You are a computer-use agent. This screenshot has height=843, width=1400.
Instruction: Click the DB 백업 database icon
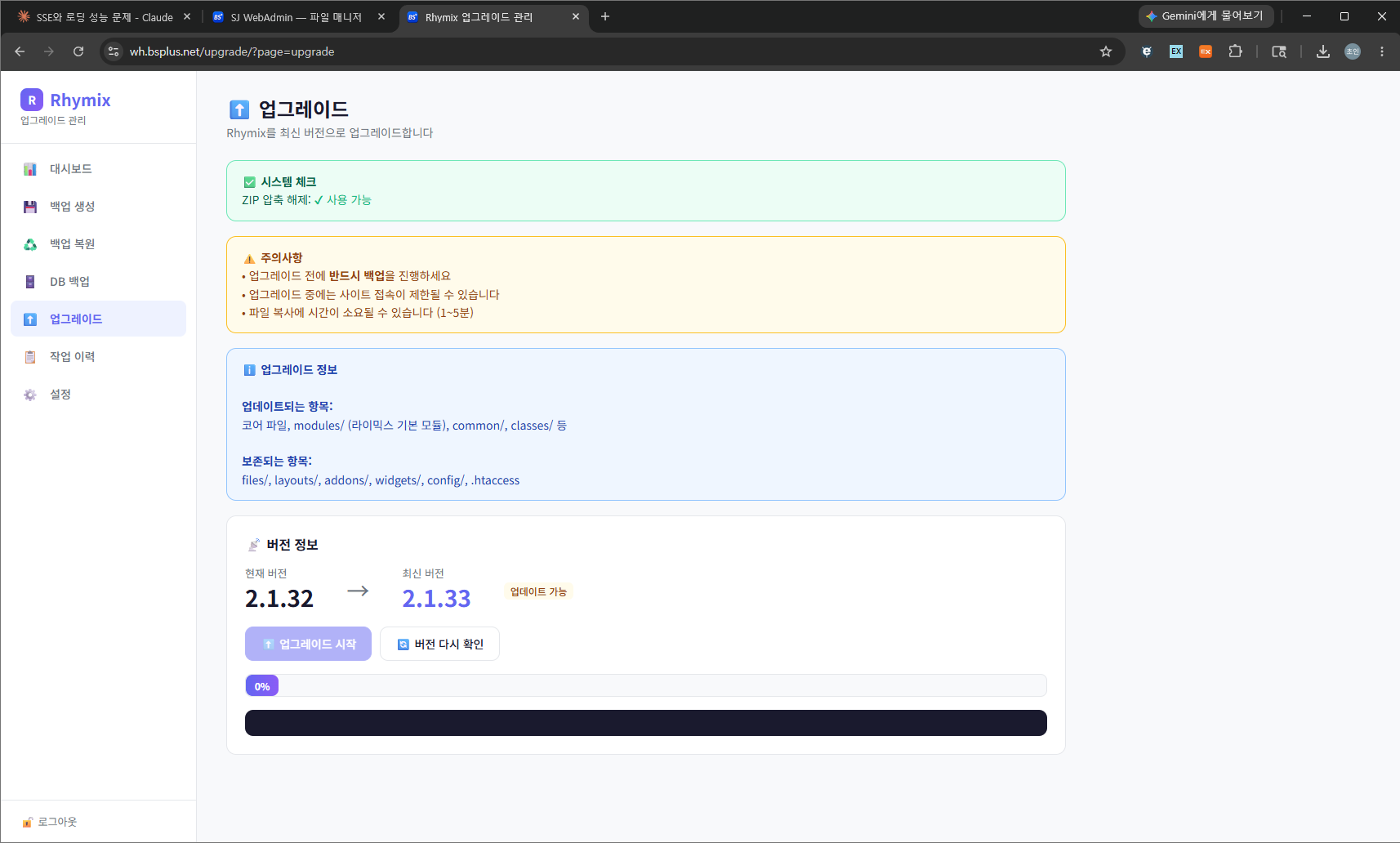pos(30,282)
